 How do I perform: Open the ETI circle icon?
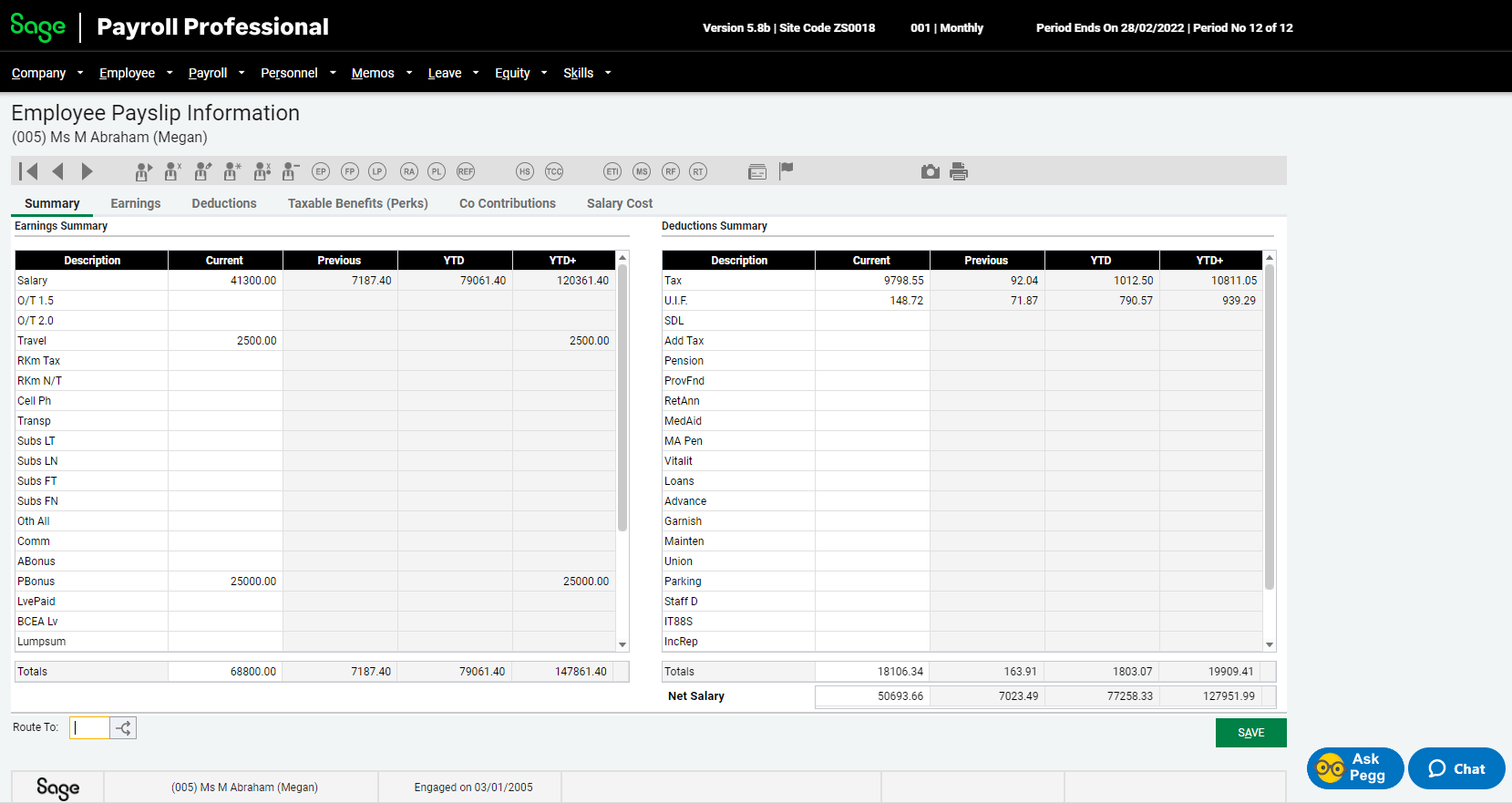tap(612, 171)
